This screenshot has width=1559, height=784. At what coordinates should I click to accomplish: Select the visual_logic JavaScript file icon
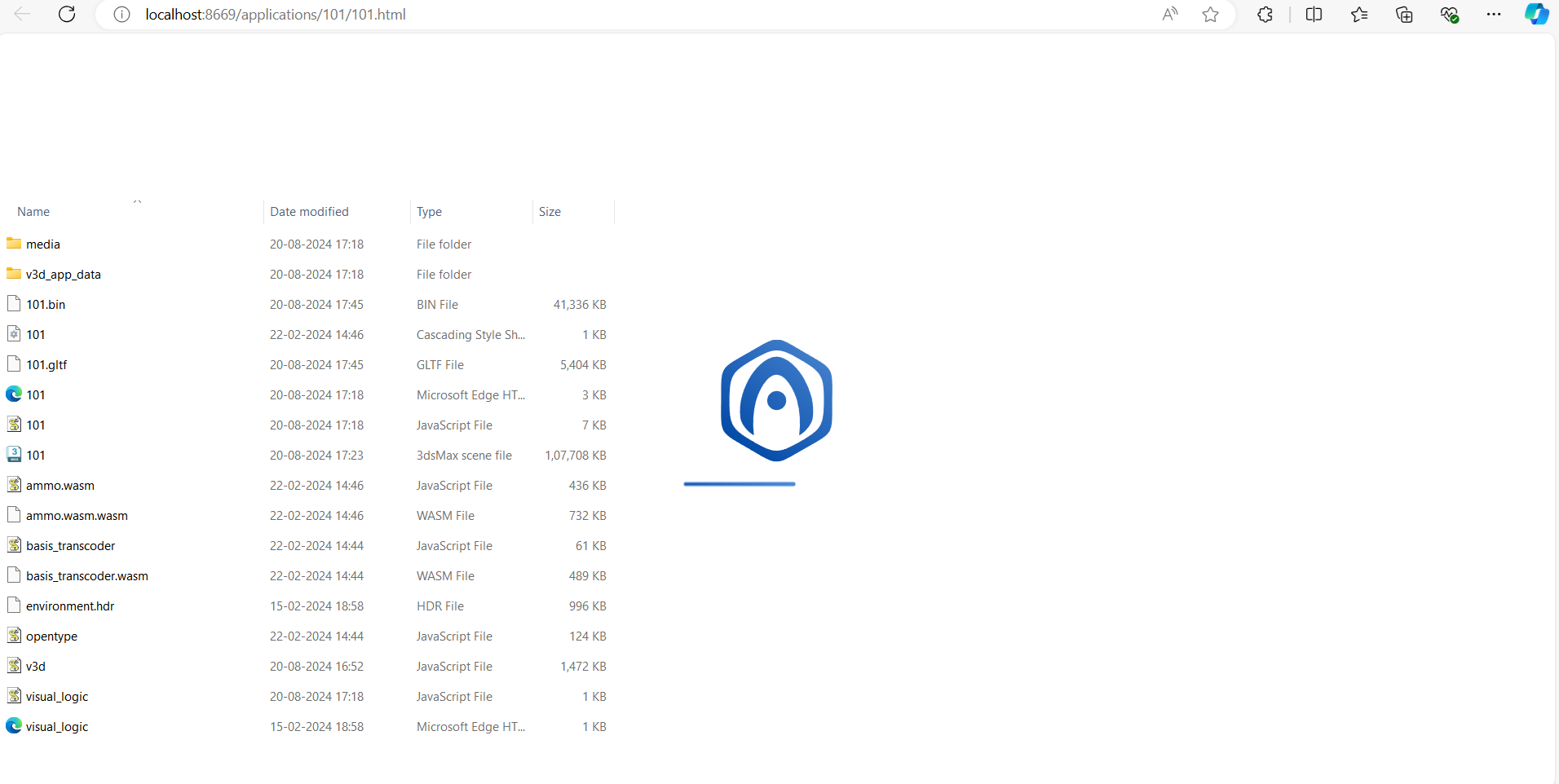click(x=14, y=696)
